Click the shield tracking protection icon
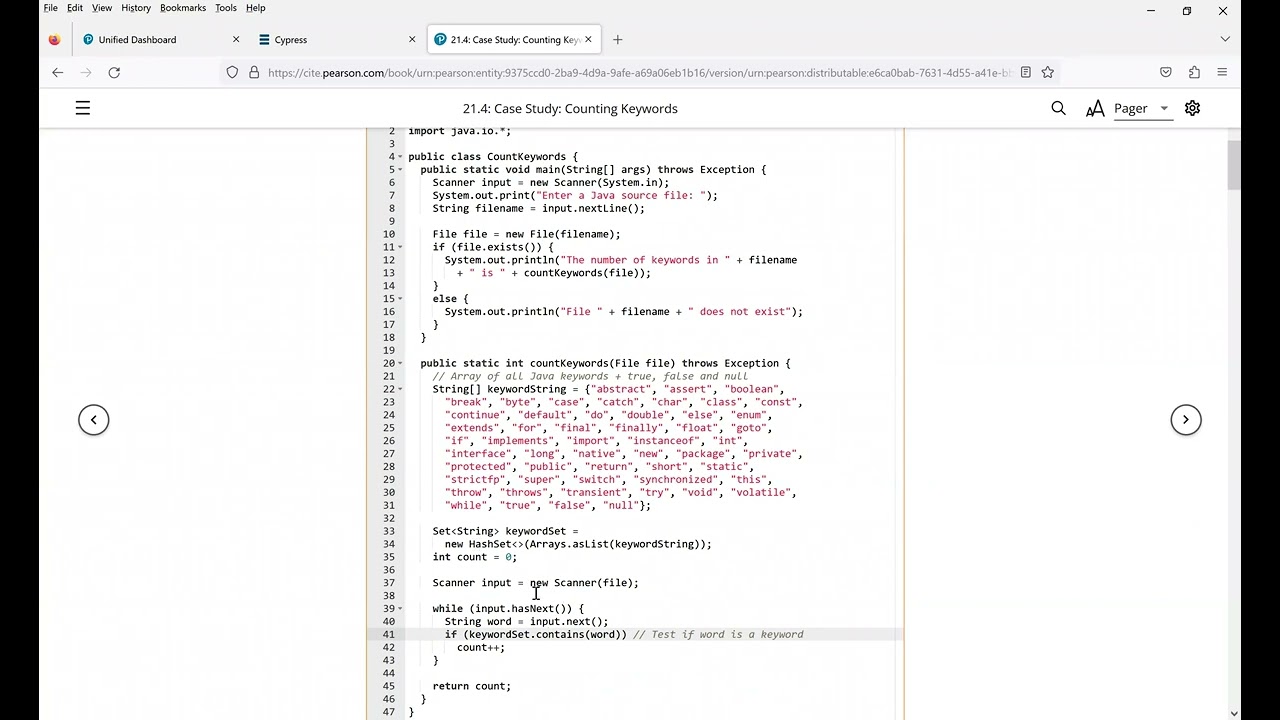Screen dimensions: 1280x720 (232, 72)
